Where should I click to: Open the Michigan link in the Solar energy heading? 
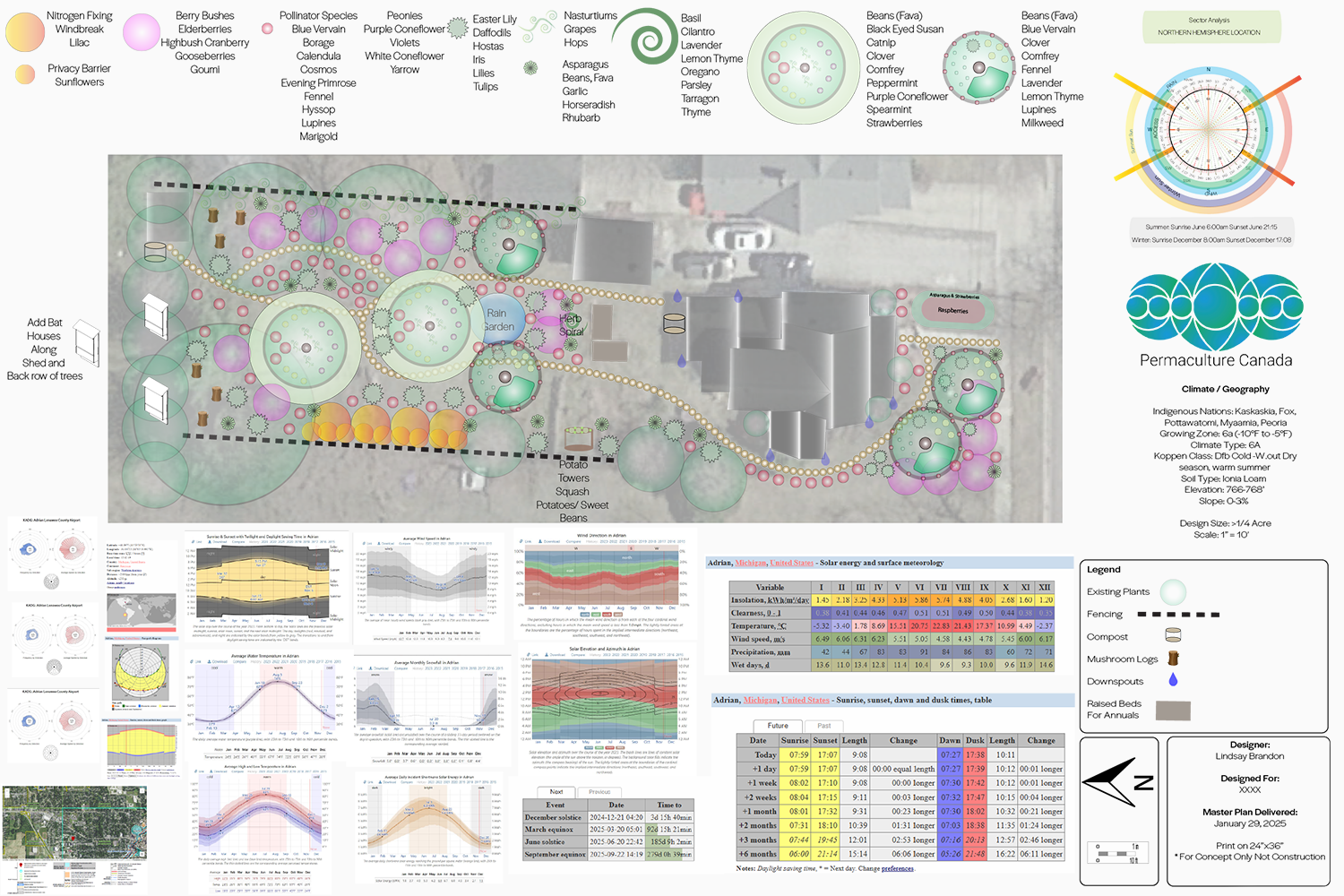(751, 563)
